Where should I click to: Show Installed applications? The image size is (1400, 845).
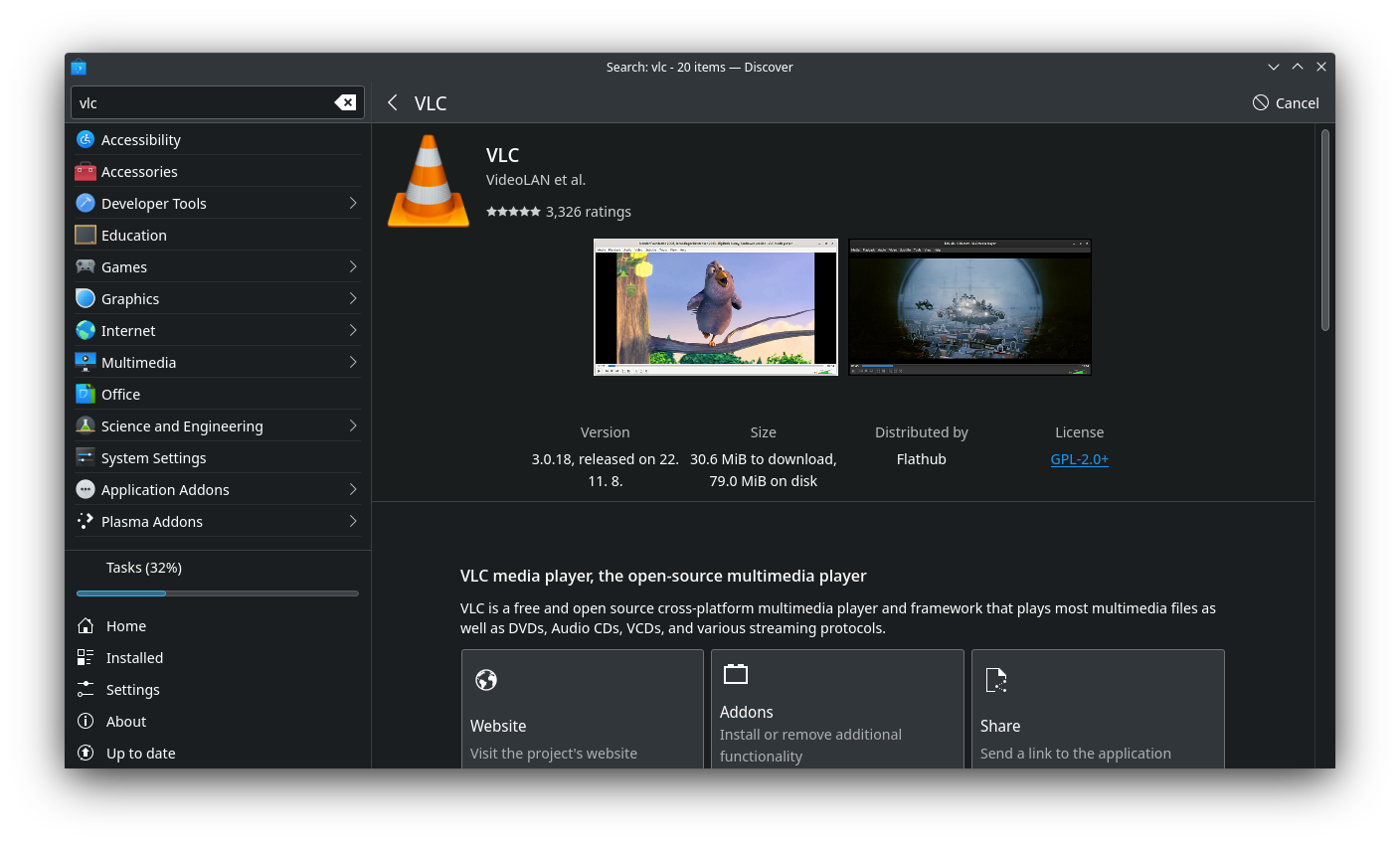coord(218,657)
